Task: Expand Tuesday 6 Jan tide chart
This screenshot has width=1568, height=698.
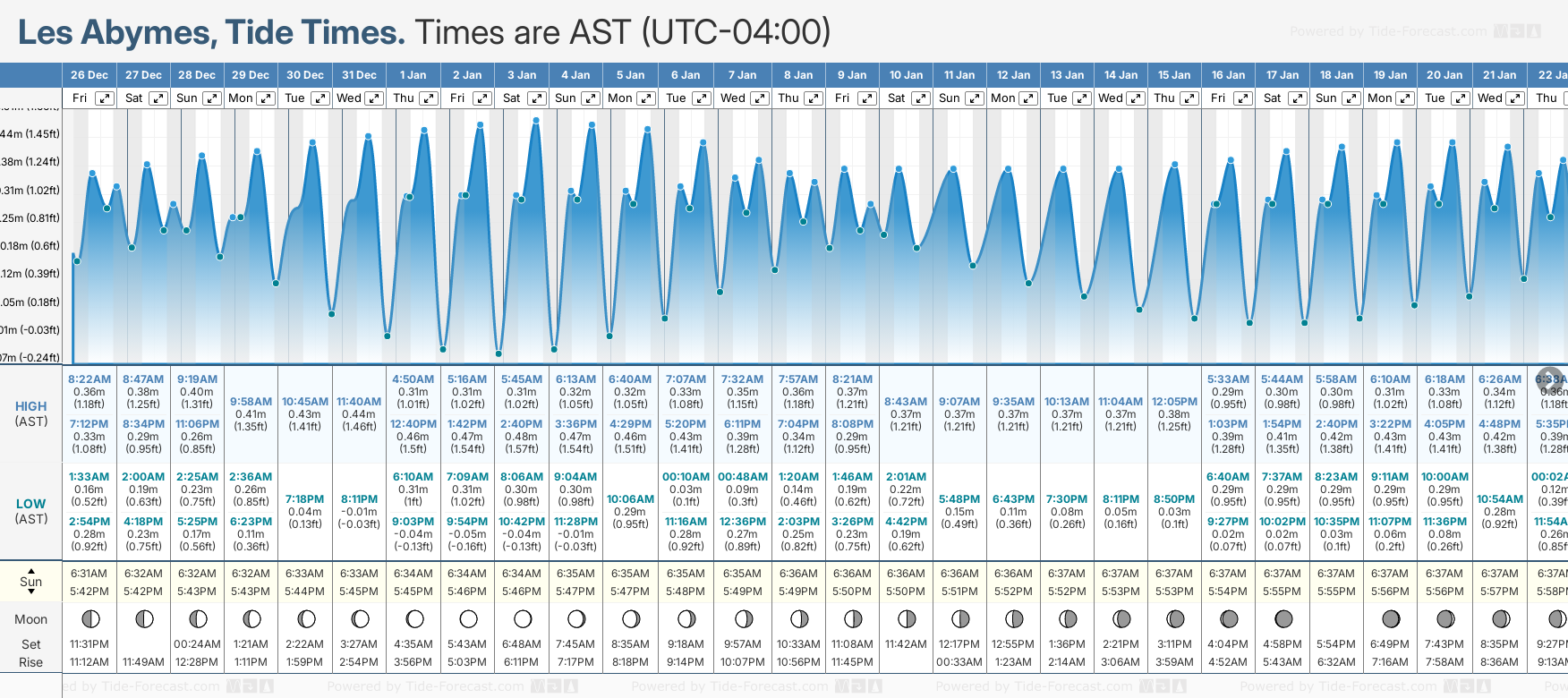Action: [702, 98]
